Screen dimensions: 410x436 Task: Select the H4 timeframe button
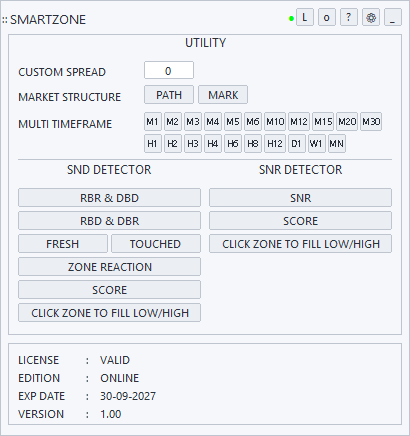coord(213,144)
